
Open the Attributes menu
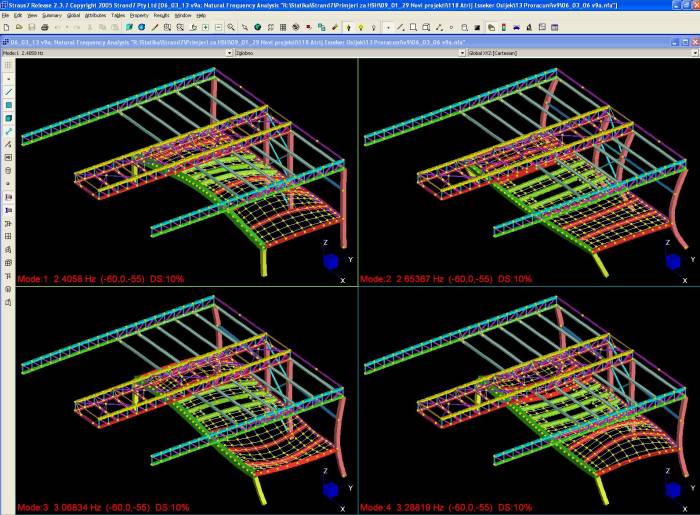(96, 16)
